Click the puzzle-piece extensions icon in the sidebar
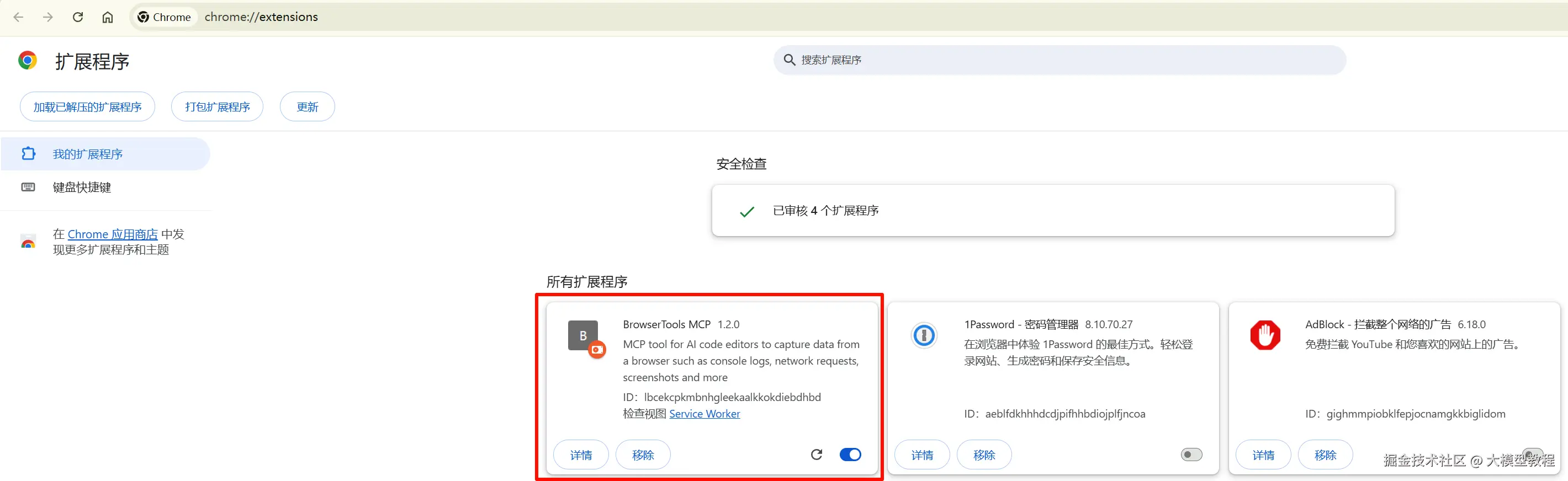Viewport: 1568px width, 481px height. coord(28,153)
